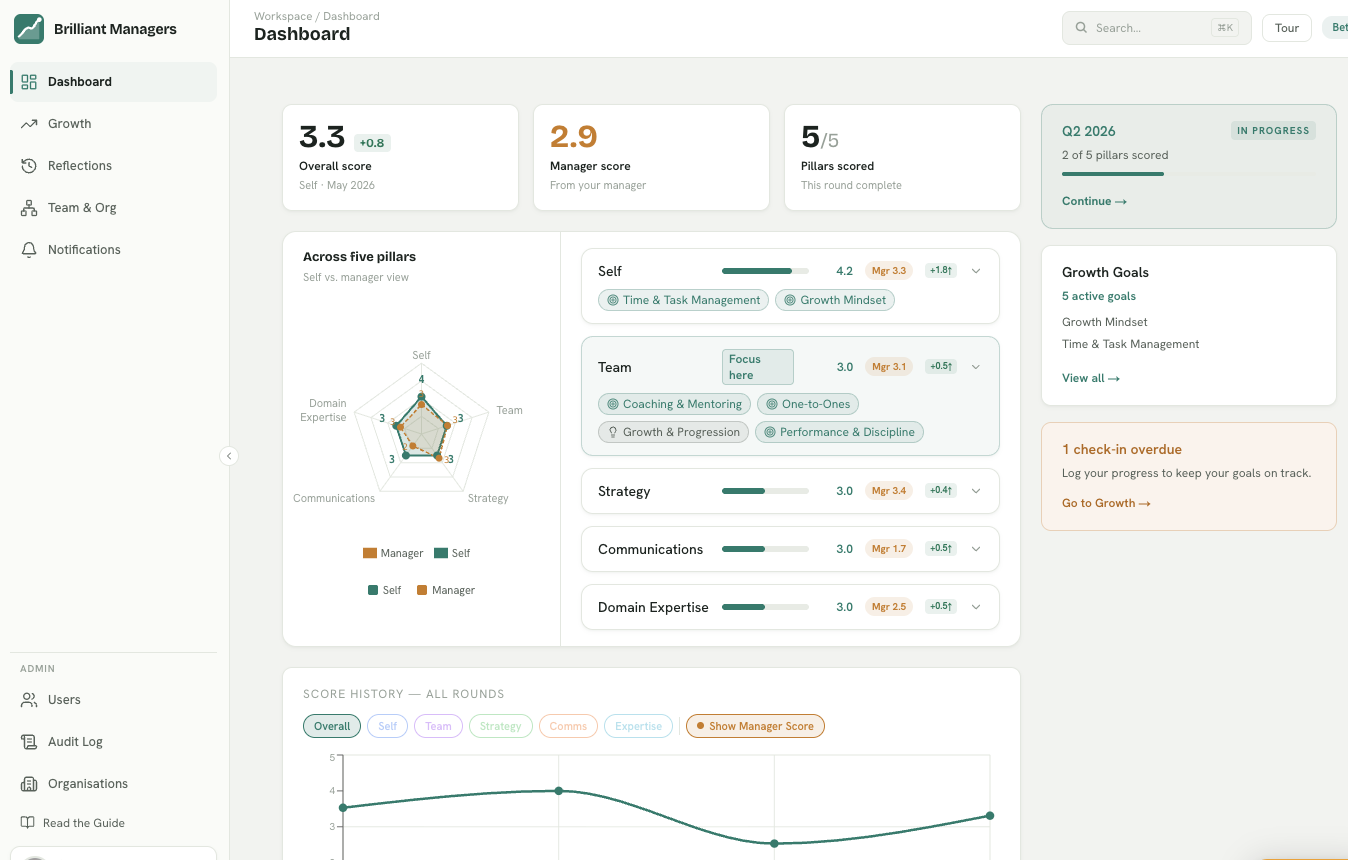Click target icon on Growth Mindset tag

790,300
